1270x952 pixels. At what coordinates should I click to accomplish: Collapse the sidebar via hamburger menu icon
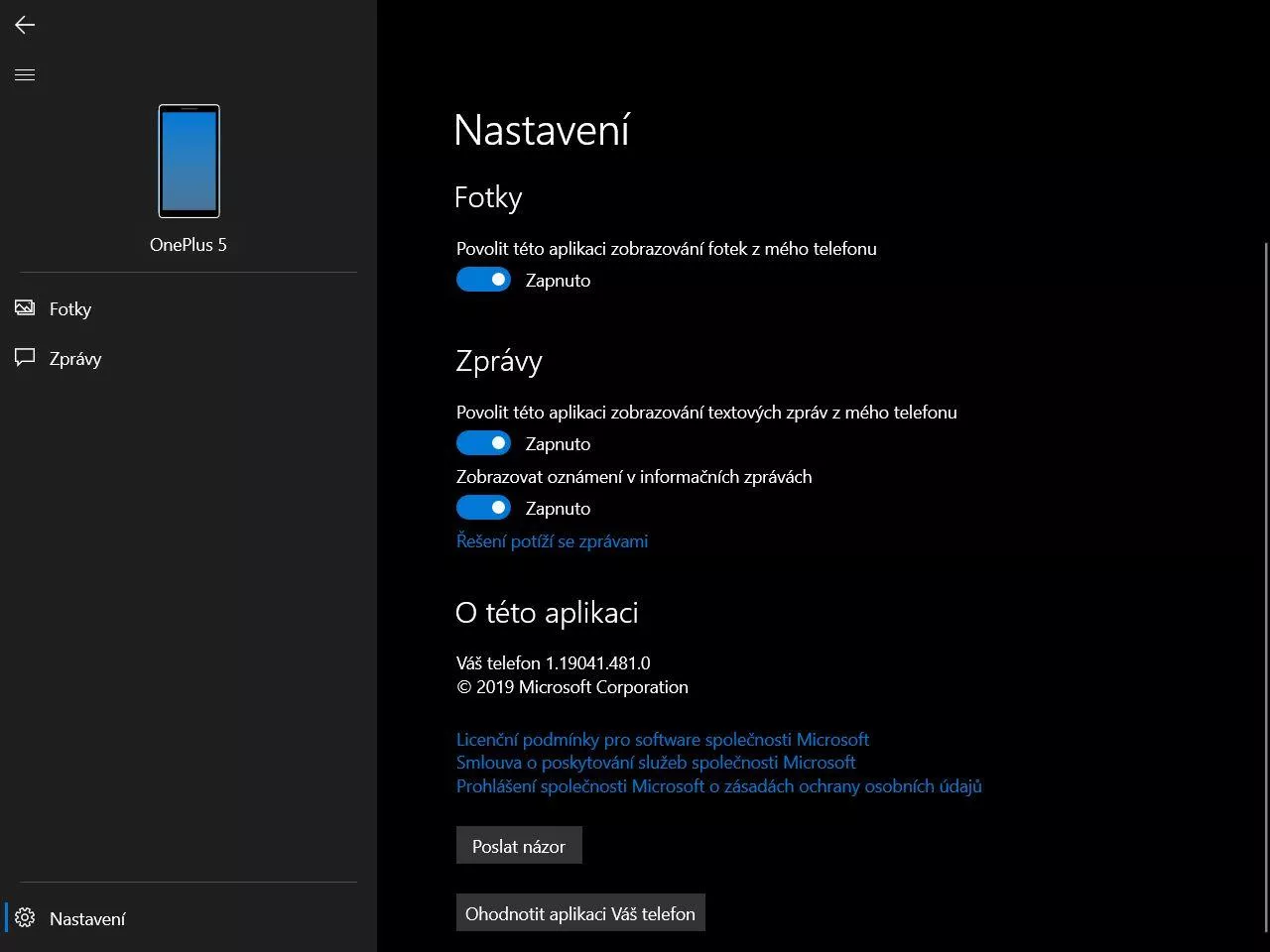coord(25,74)
